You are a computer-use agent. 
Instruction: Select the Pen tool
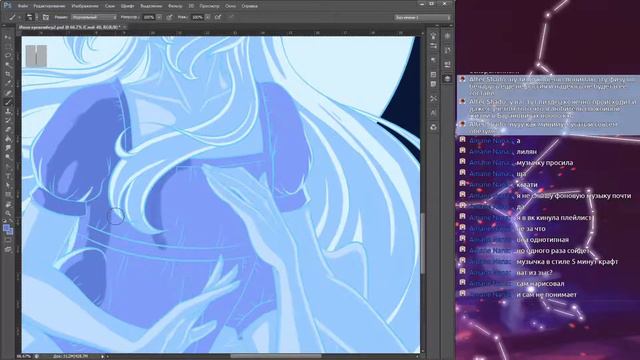(8, 167)
